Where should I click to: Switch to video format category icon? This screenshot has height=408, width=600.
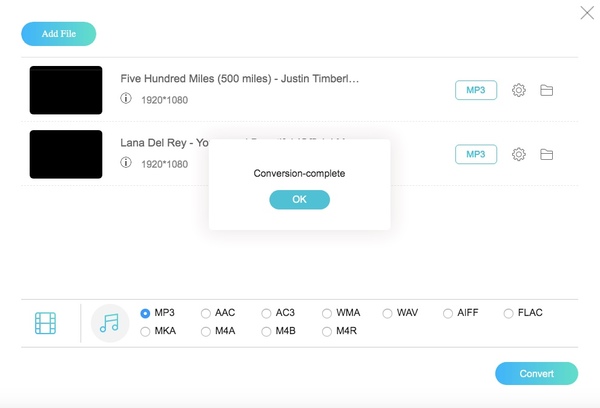click(x=45, y=323)
